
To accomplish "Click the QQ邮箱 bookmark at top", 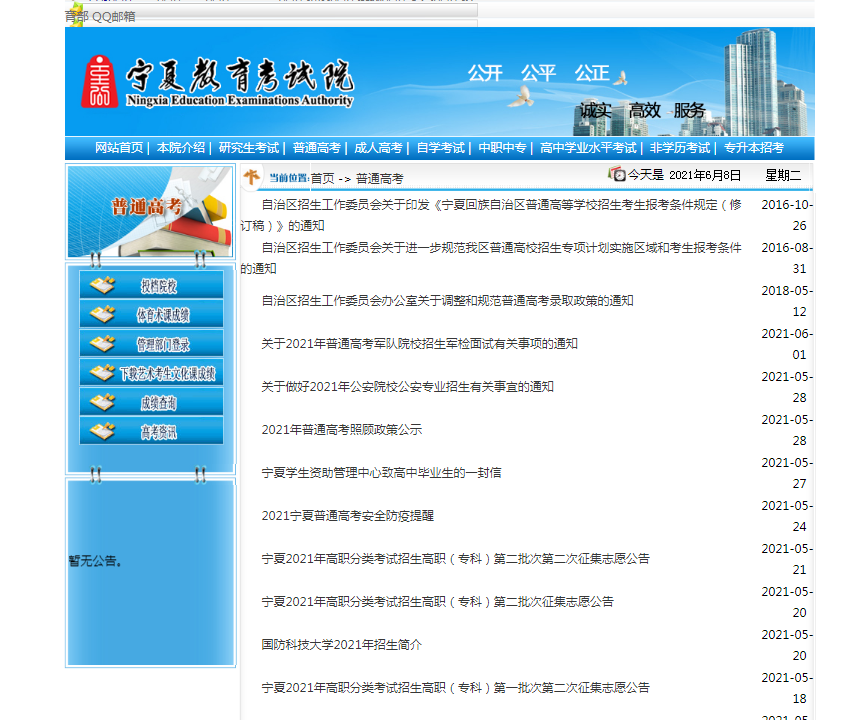I will [x=114, y=17].
